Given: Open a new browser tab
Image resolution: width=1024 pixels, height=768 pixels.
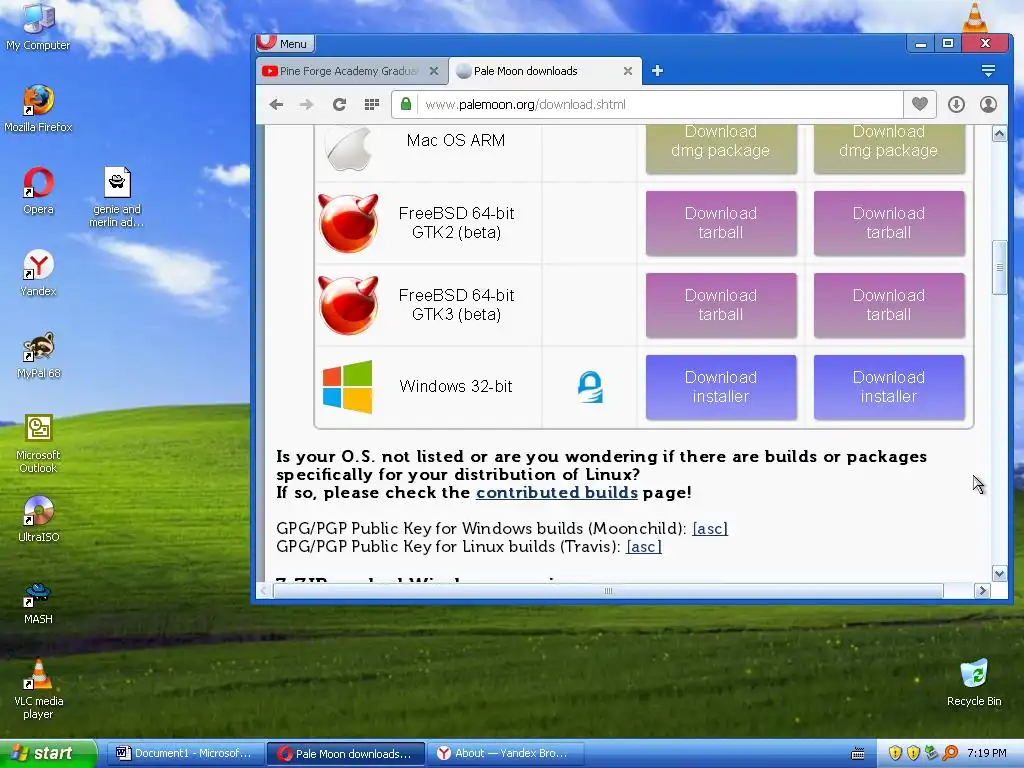Looking at the screenshot, I should pos(657,71).
